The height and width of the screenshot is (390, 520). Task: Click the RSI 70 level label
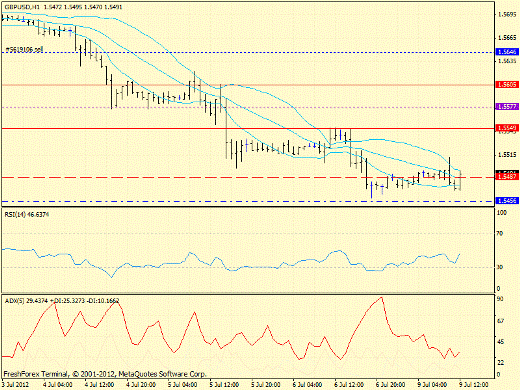click(500, 233)
